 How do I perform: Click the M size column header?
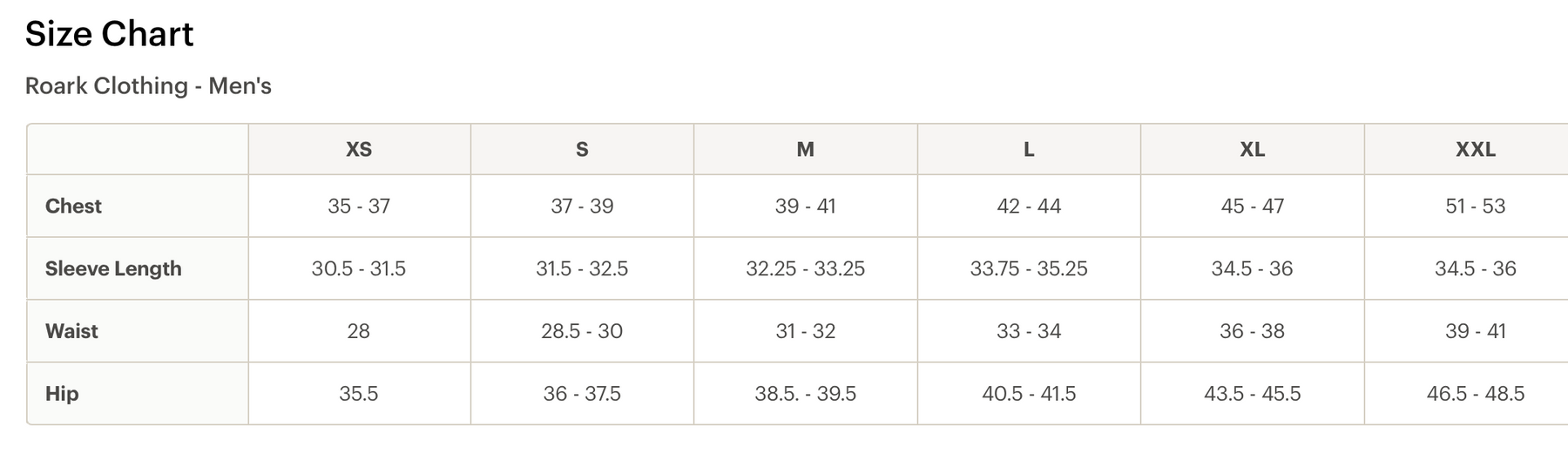[805, 150]
